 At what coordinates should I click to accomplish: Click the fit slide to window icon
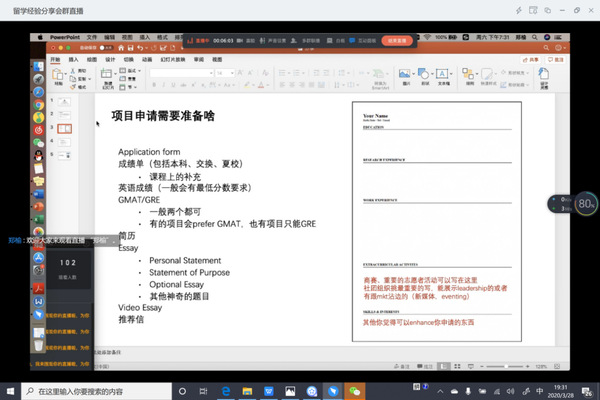tap(557, 366)
